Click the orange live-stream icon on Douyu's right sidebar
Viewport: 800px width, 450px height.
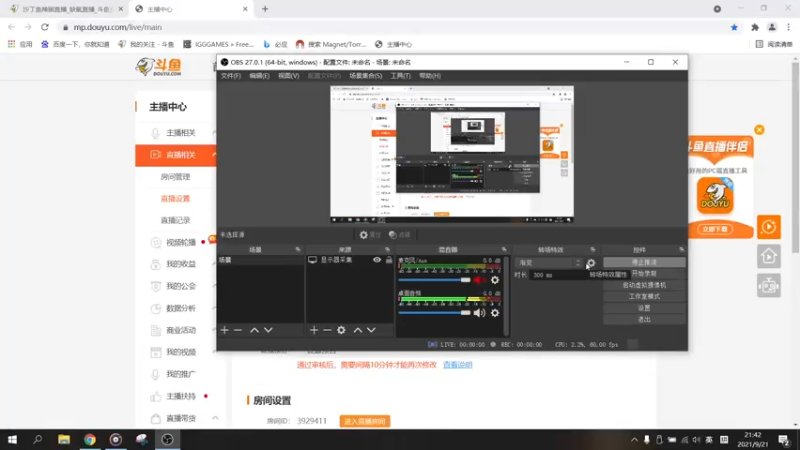point(769,227)
